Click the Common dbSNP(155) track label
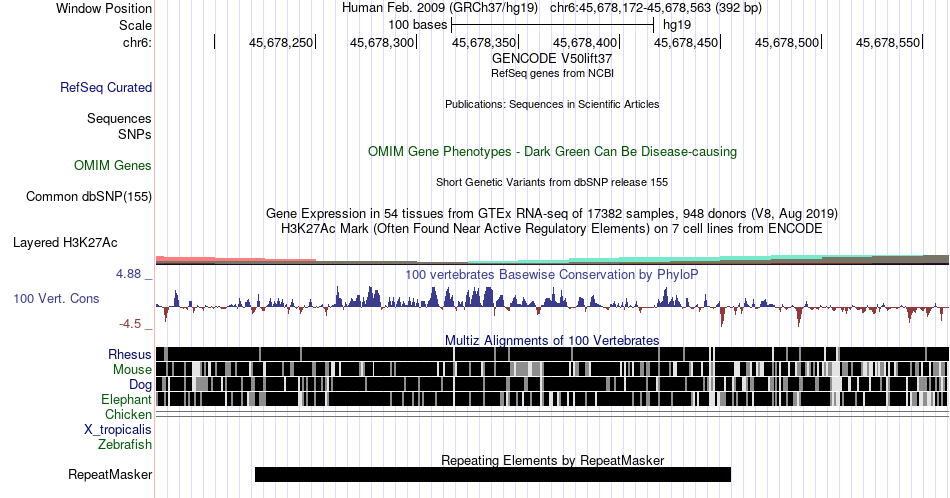Image resolution: width=950 pixels, height=498 pixels. [x=89, y=196]
